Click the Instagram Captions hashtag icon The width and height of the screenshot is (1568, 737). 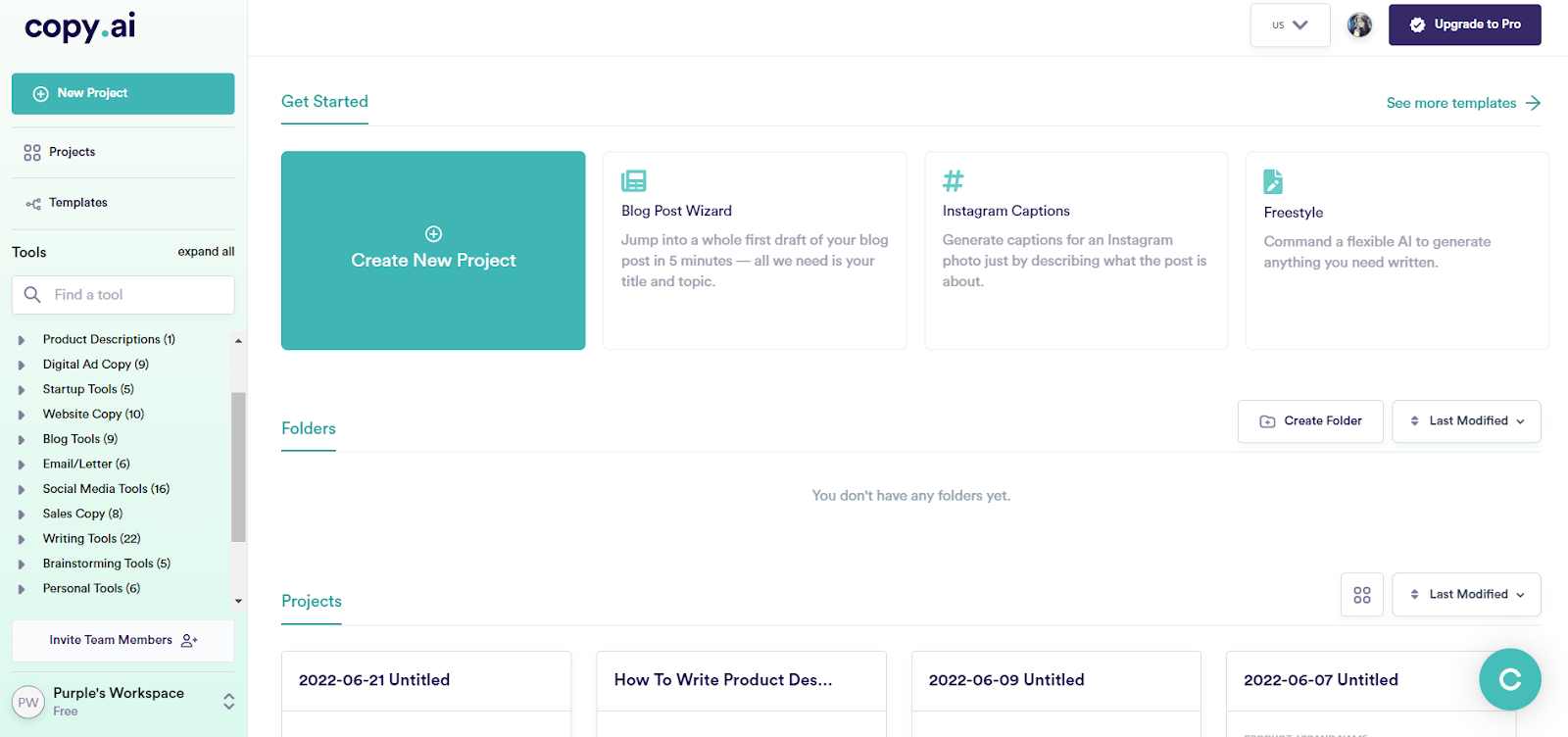click(953, 181)
